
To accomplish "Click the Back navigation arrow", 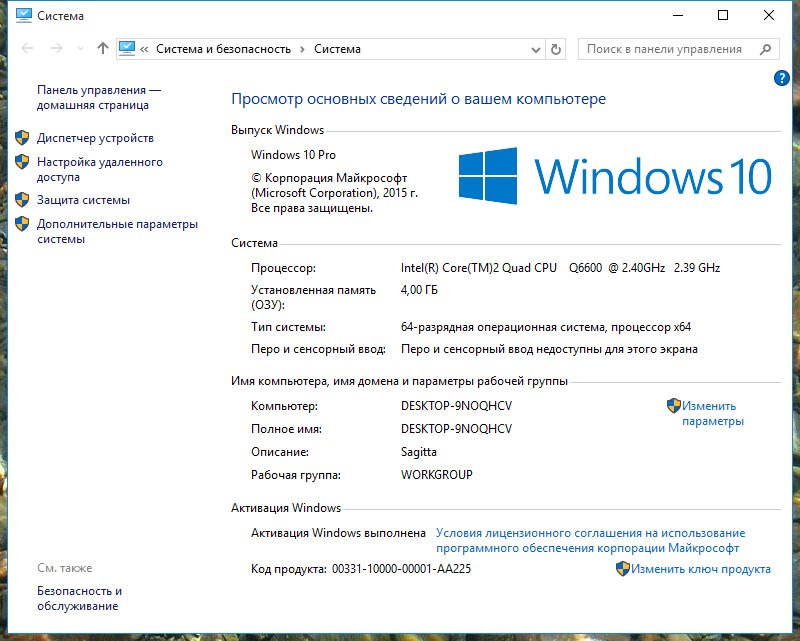I will point(27,48).
